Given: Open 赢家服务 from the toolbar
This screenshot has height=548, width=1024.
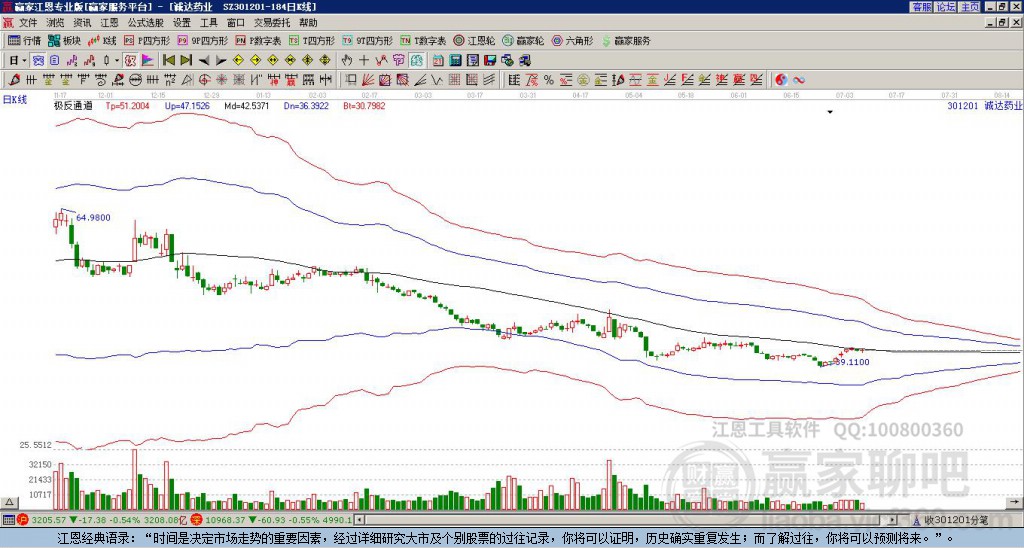Looking at the screenshot, I should point(626,40).
